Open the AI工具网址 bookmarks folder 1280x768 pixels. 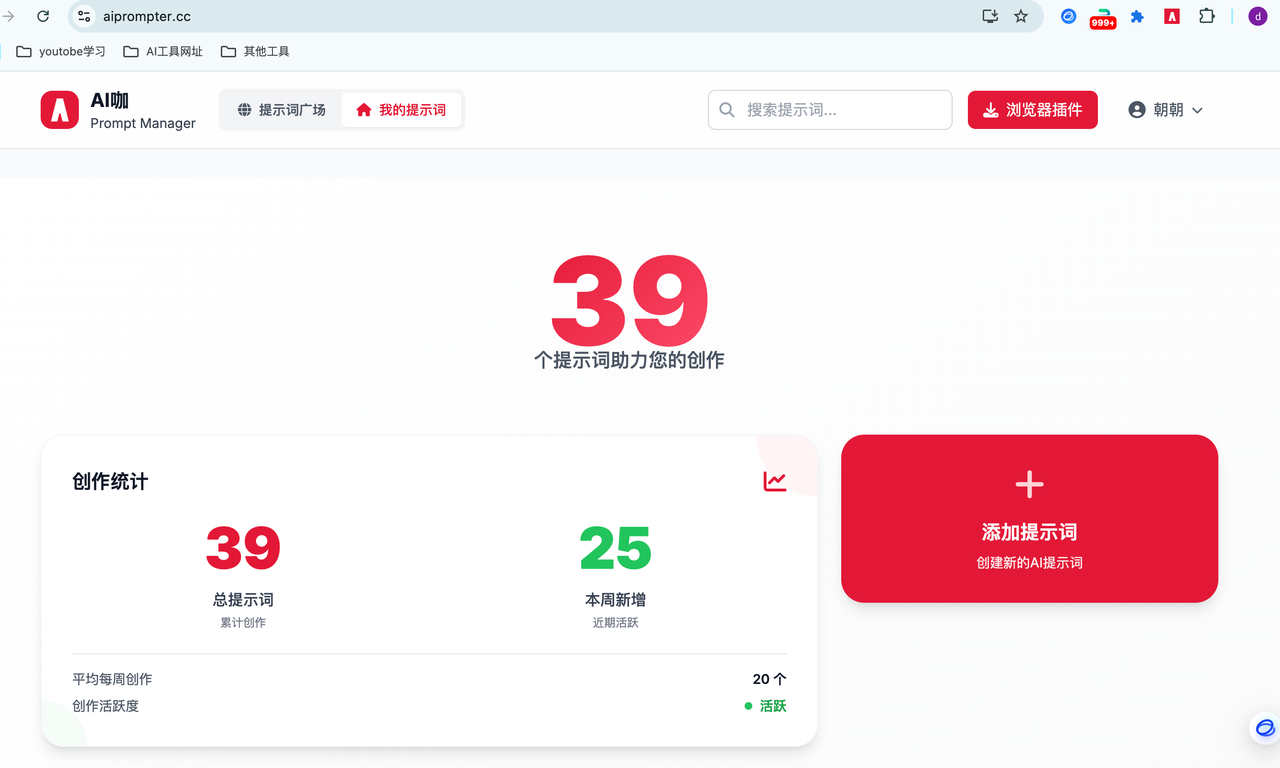(163, 51)
